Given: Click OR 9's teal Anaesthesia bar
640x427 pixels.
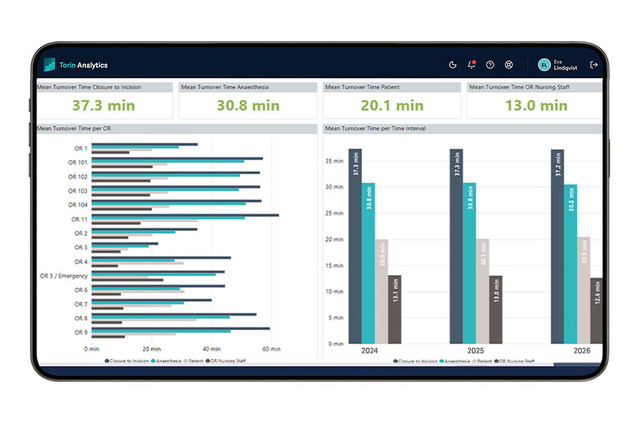Looking at the screenshot, I should (161, 331).
